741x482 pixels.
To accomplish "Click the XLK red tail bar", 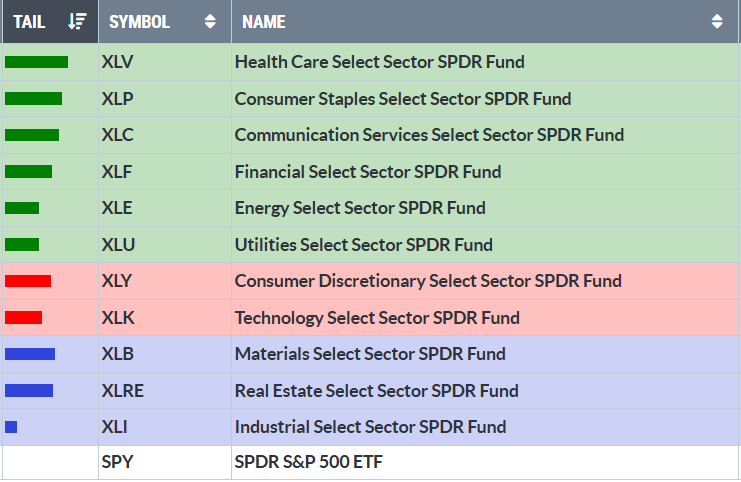I will point(23,318).
